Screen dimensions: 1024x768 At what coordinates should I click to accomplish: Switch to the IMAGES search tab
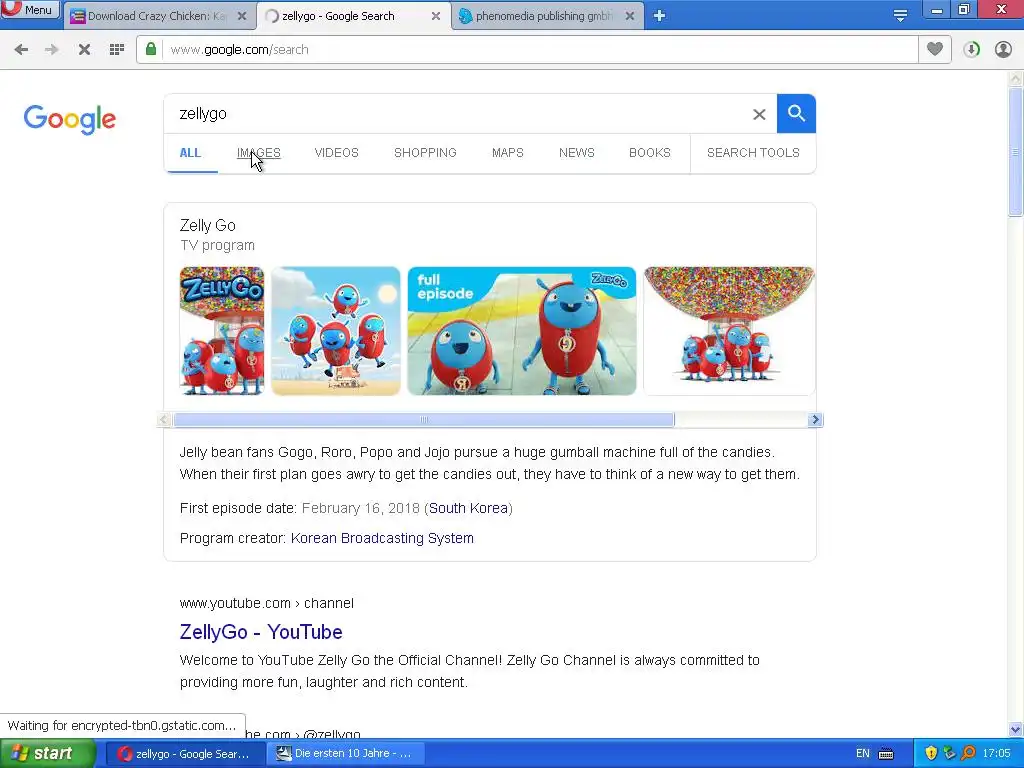(x=259, y=153)
